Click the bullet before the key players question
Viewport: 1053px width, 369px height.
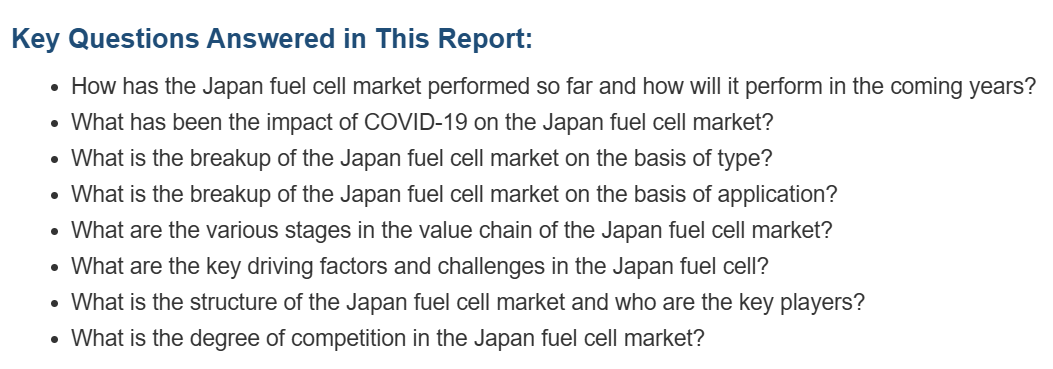[x=56, y=303]
